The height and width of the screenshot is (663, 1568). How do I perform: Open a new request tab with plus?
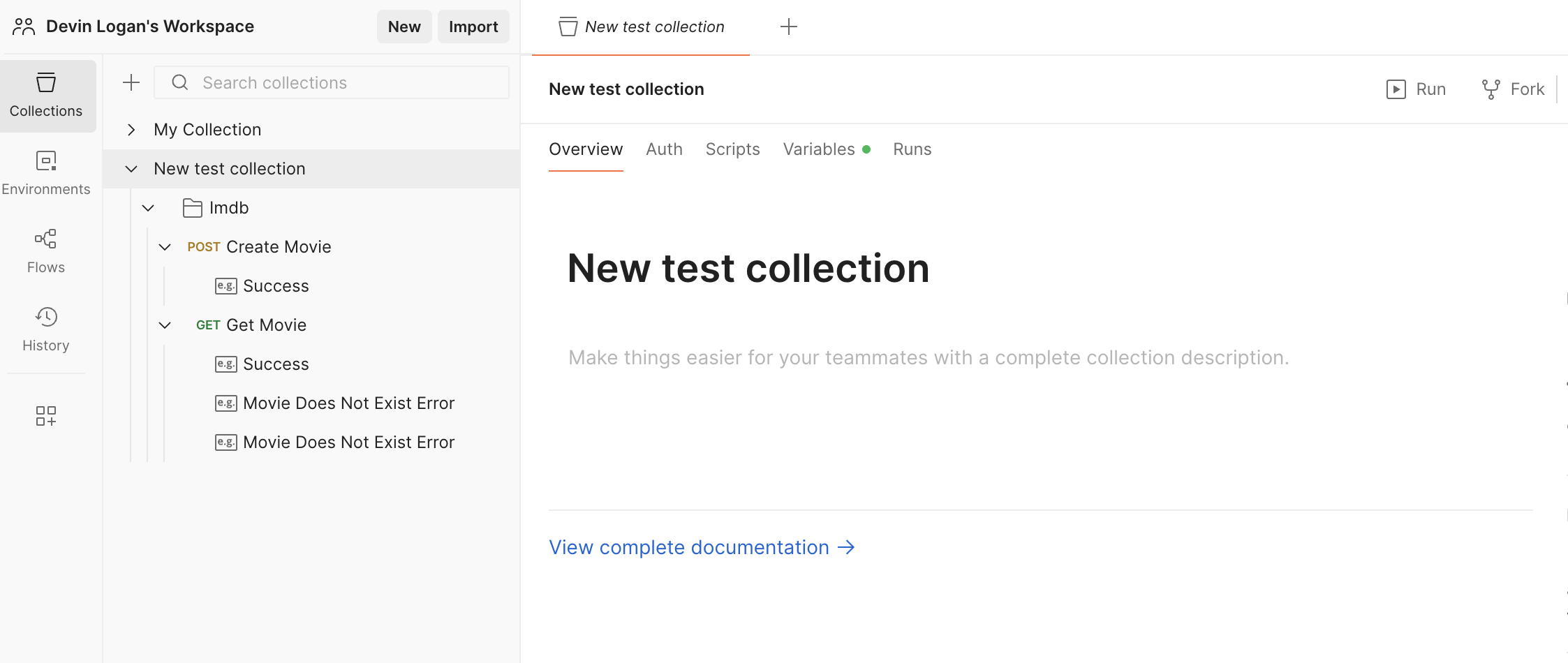[x=789, y=27]
